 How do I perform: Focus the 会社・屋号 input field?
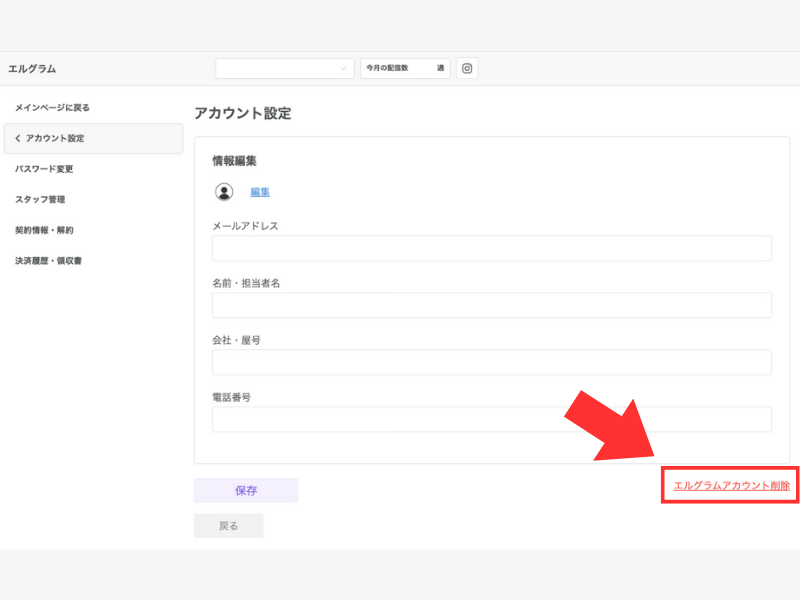[x=492, y=363]
